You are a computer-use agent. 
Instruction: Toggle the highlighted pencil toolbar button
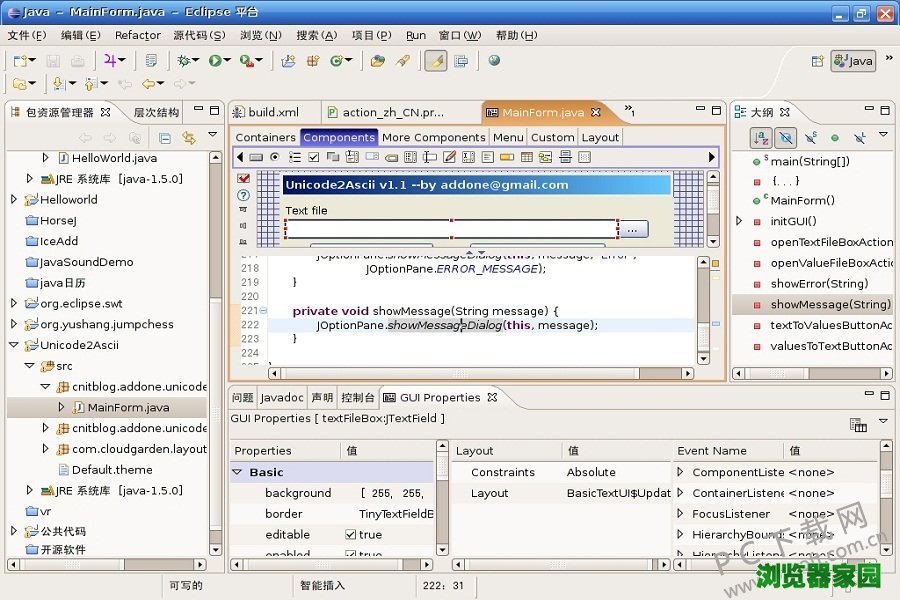(435, 61)
